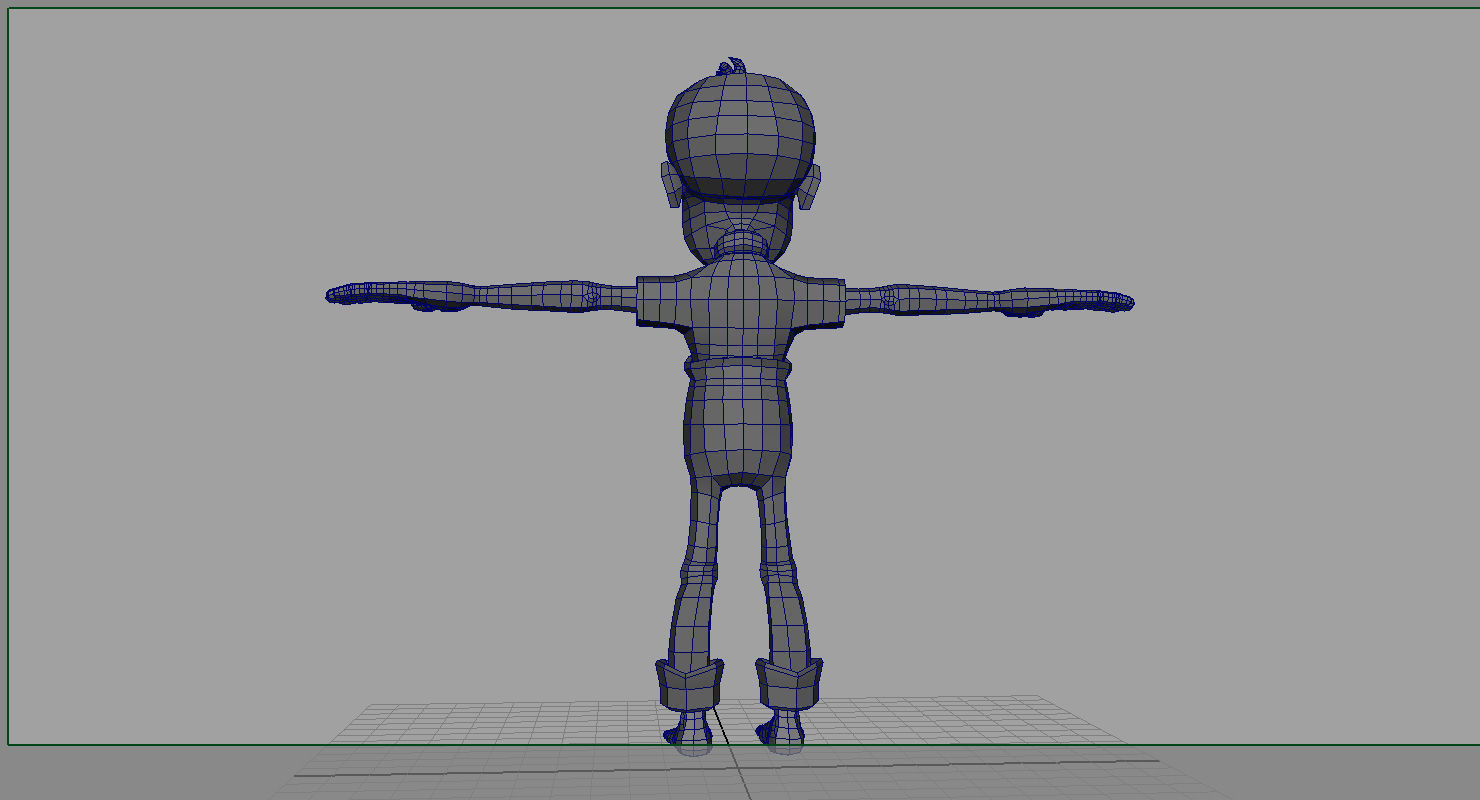The image size is (1480, 800).
Task: Click the right boot cuff
Action: [x=789, y=684]
